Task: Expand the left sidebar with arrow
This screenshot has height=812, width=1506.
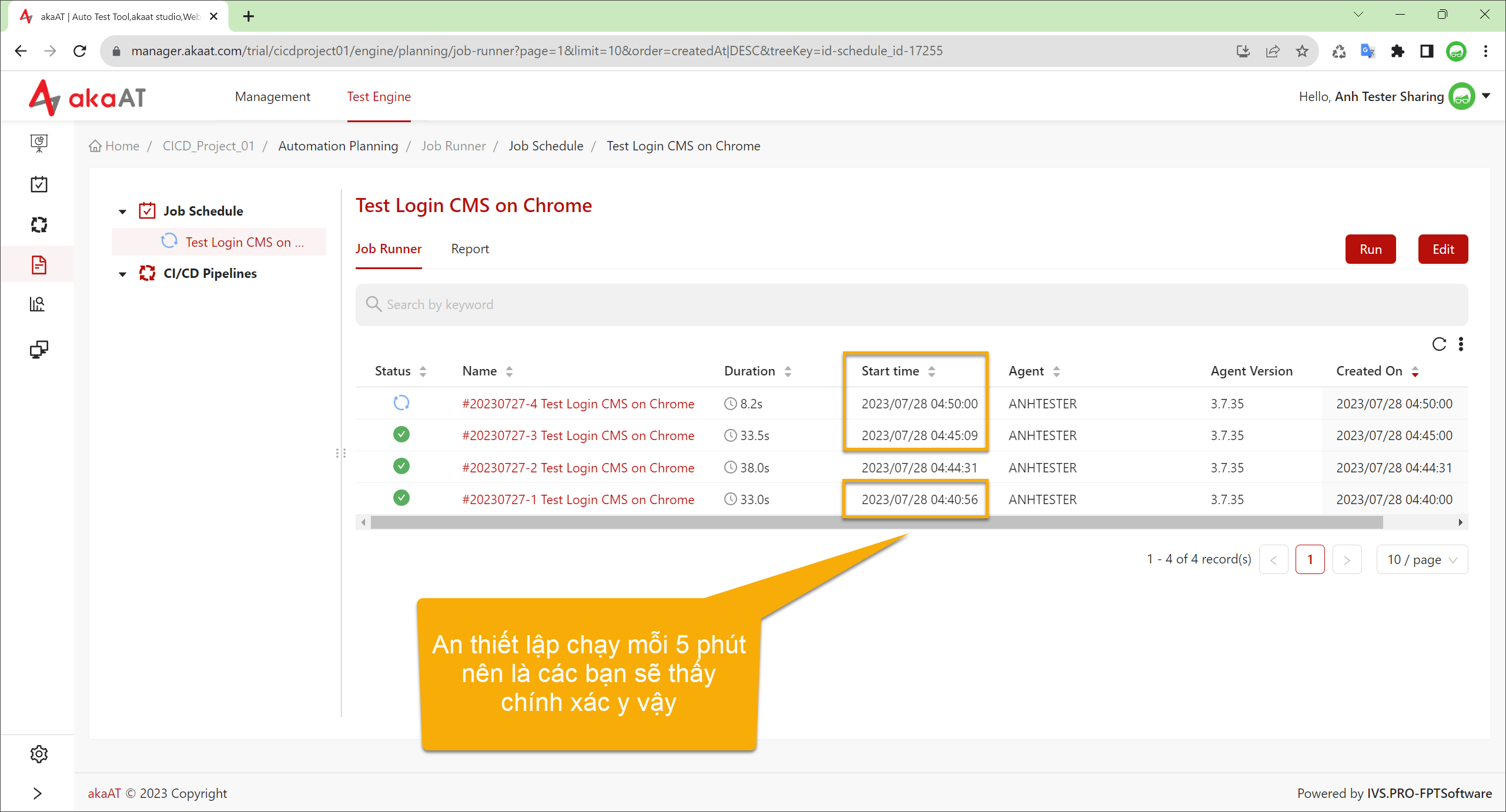Action: point(38,793)
